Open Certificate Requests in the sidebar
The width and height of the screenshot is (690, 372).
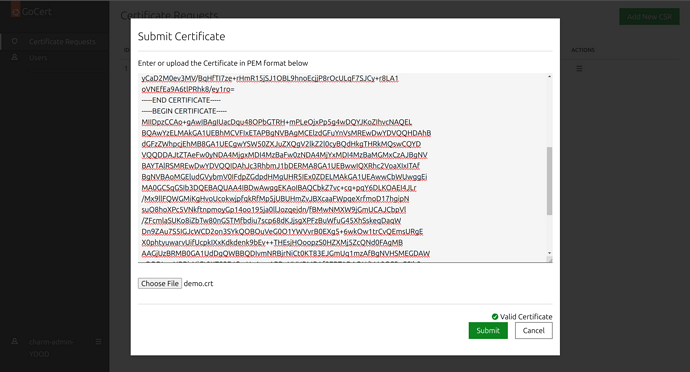coord(62,41)
